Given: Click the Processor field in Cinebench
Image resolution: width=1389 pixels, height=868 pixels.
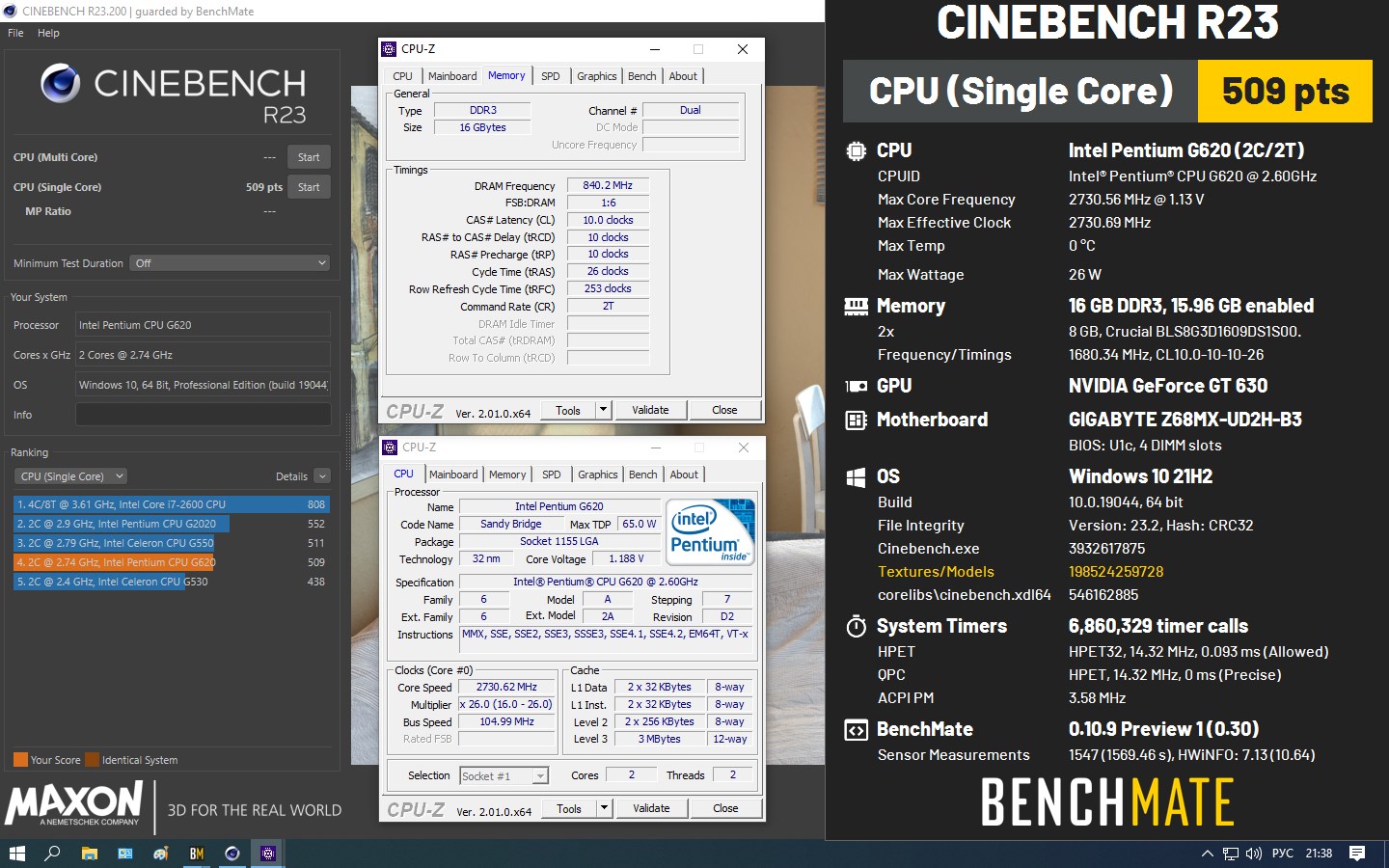Looking at the screenshot, I should click(204, 325).
